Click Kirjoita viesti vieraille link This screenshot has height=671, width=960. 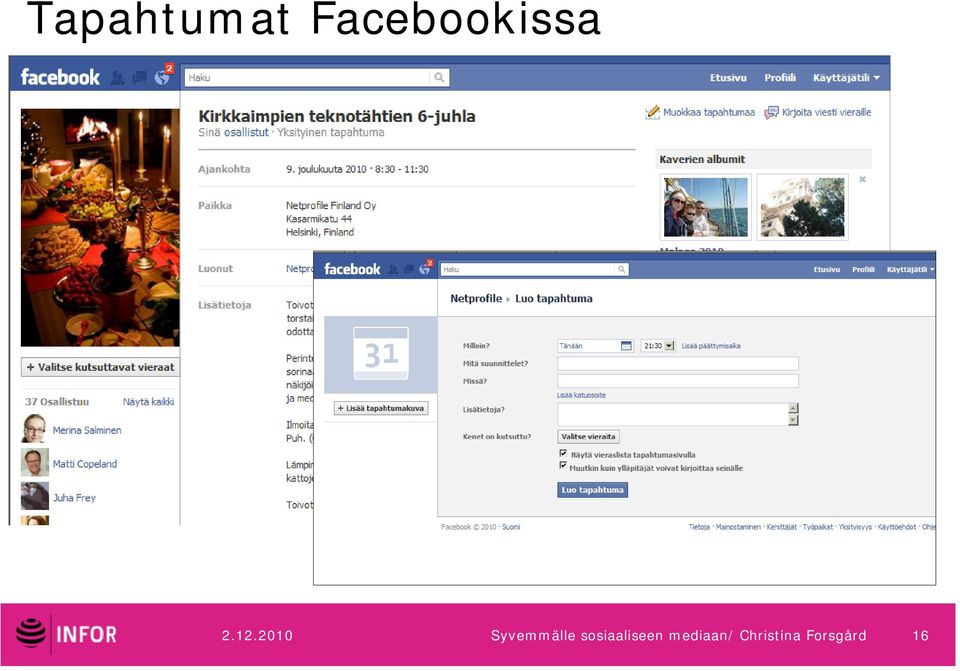[827, 113]
